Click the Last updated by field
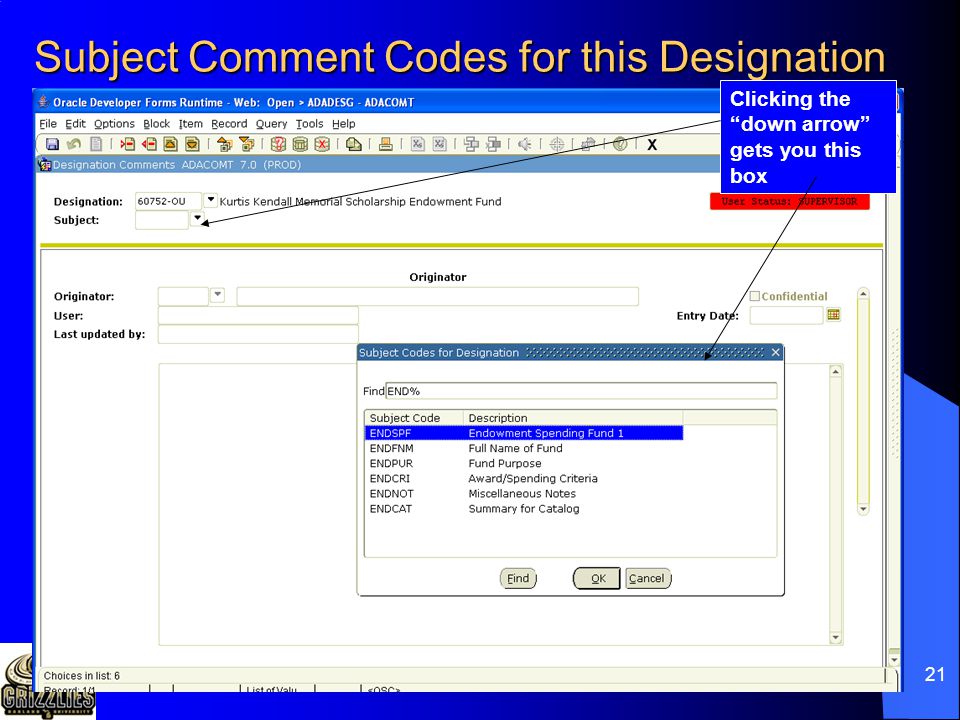 pyautogui.click(x=258, y=334)
